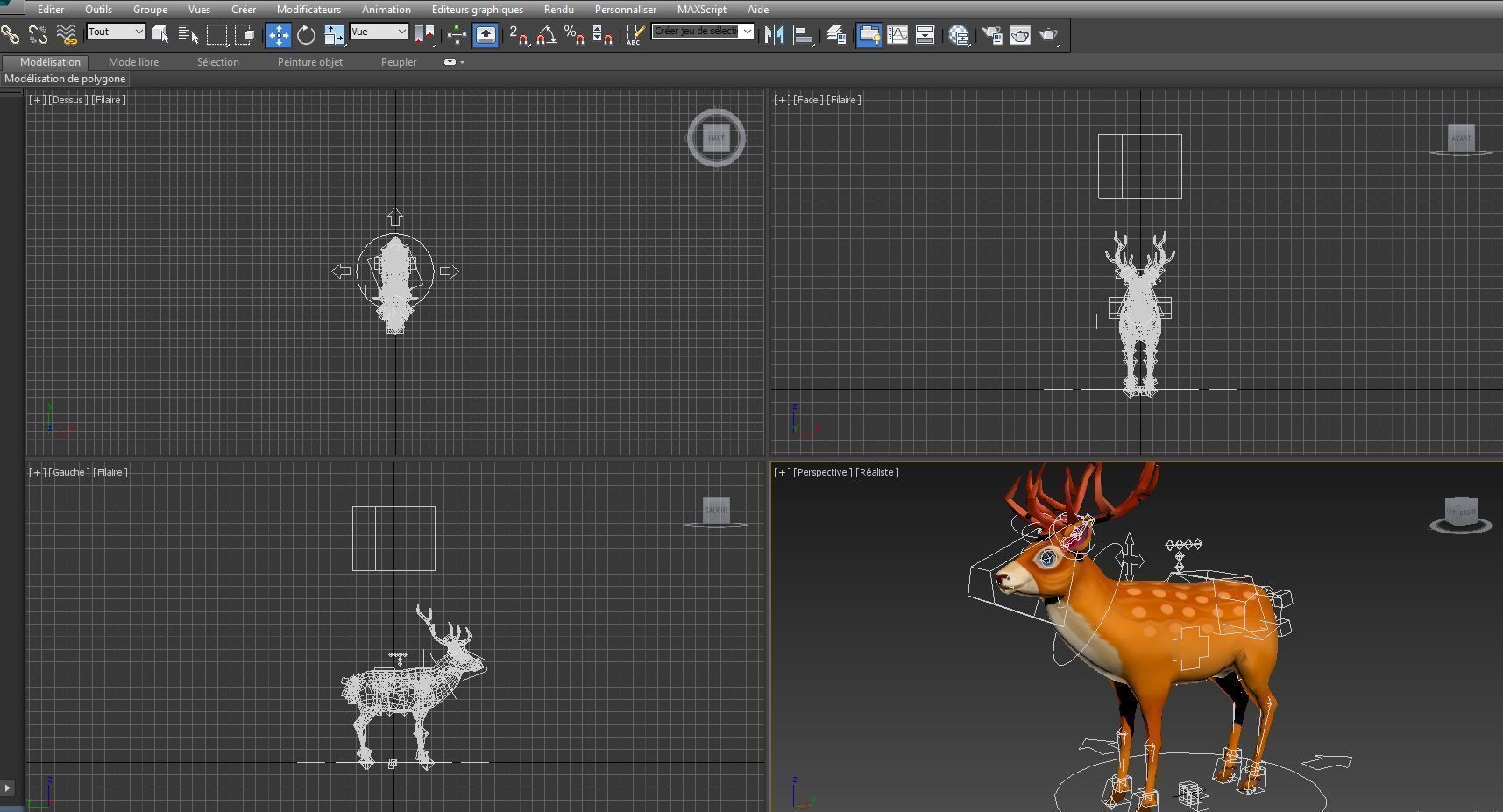1503x812 pixels.
Task: Click the Mirror tool icon
Action: point(774,35)
